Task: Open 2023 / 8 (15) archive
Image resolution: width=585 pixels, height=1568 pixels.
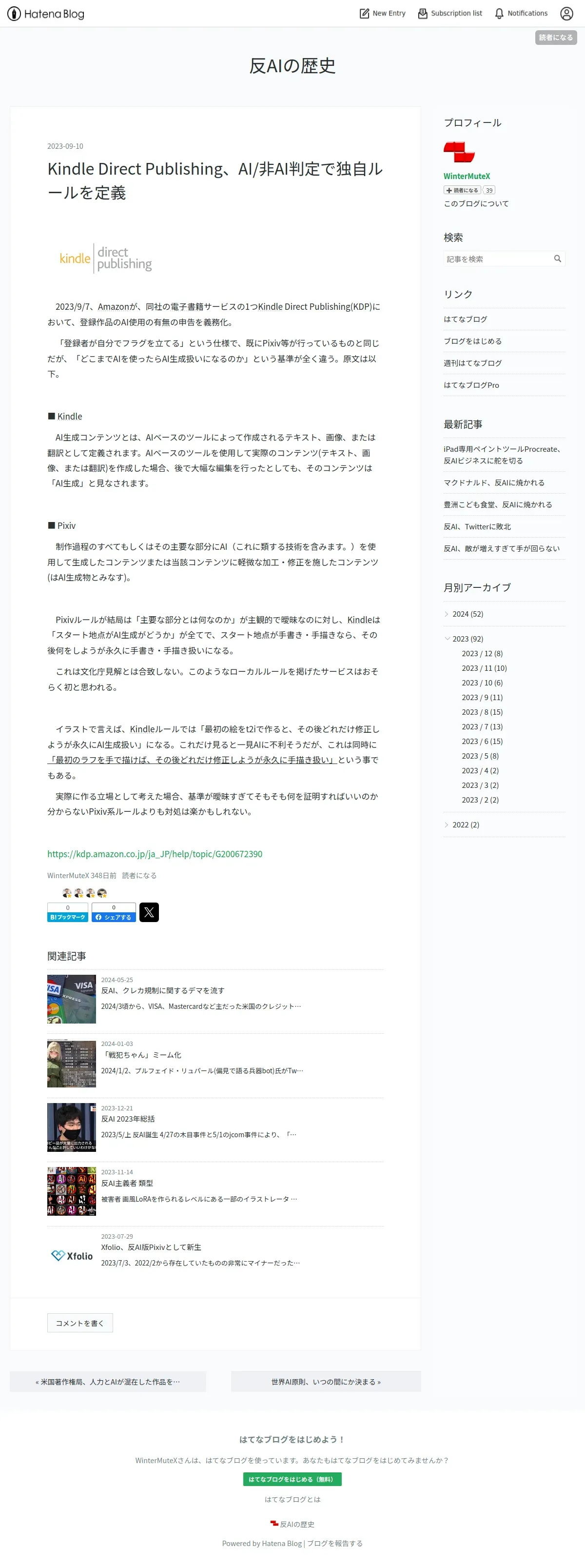Action: [x=482, y=712]
